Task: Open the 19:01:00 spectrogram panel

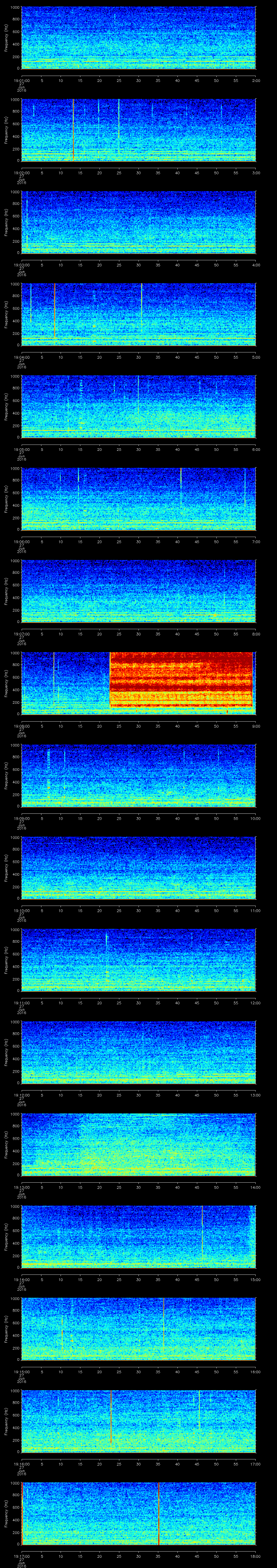Action: point(138,38)
